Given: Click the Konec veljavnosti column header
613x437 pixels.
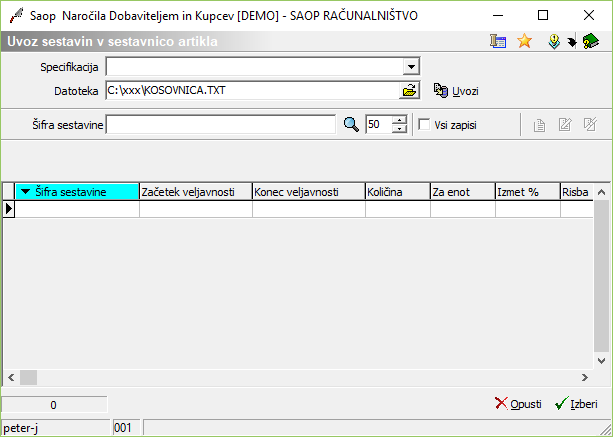Looking at the screenshot, I should click(x=309, y=192).
